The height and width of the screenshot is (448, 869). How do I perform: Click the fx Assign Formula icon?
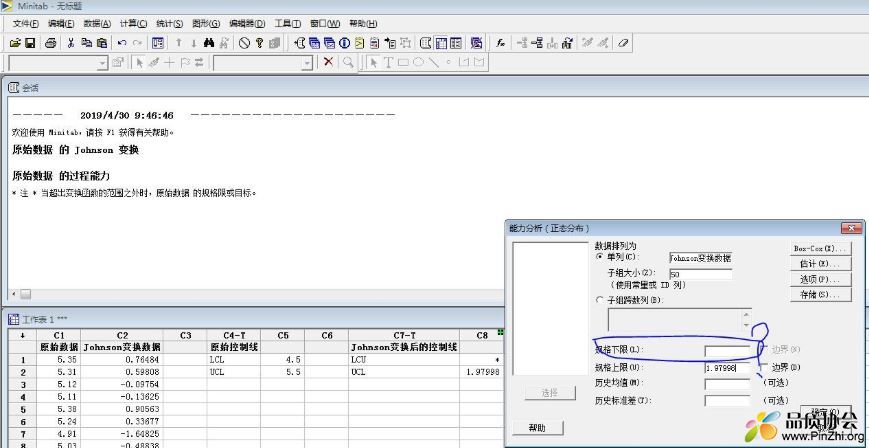(500, 43)
